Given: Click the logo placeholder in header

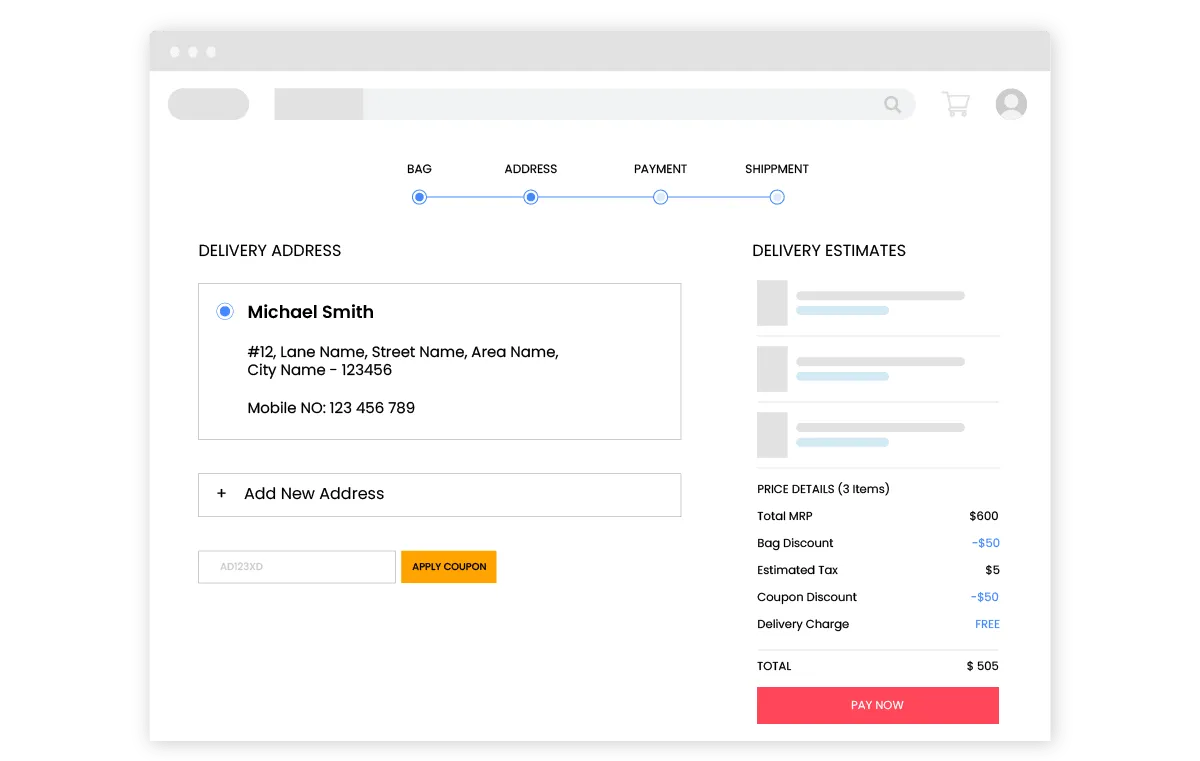Looking at the screenshot, I should (208, 104).
